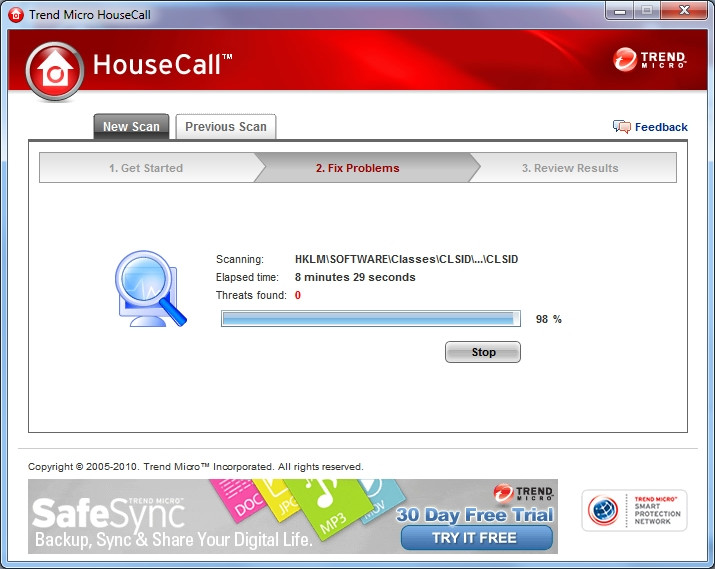Click the HouseCall title text in header
This screenshot has width=715, height=569.
click(162, 64)
